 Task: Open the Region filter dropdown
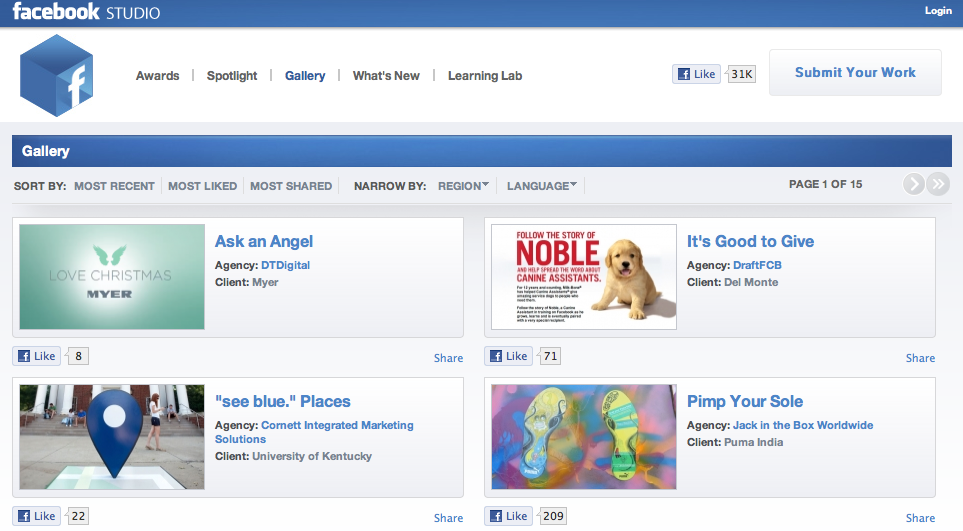pyautogui.click(x=463, y=185)
